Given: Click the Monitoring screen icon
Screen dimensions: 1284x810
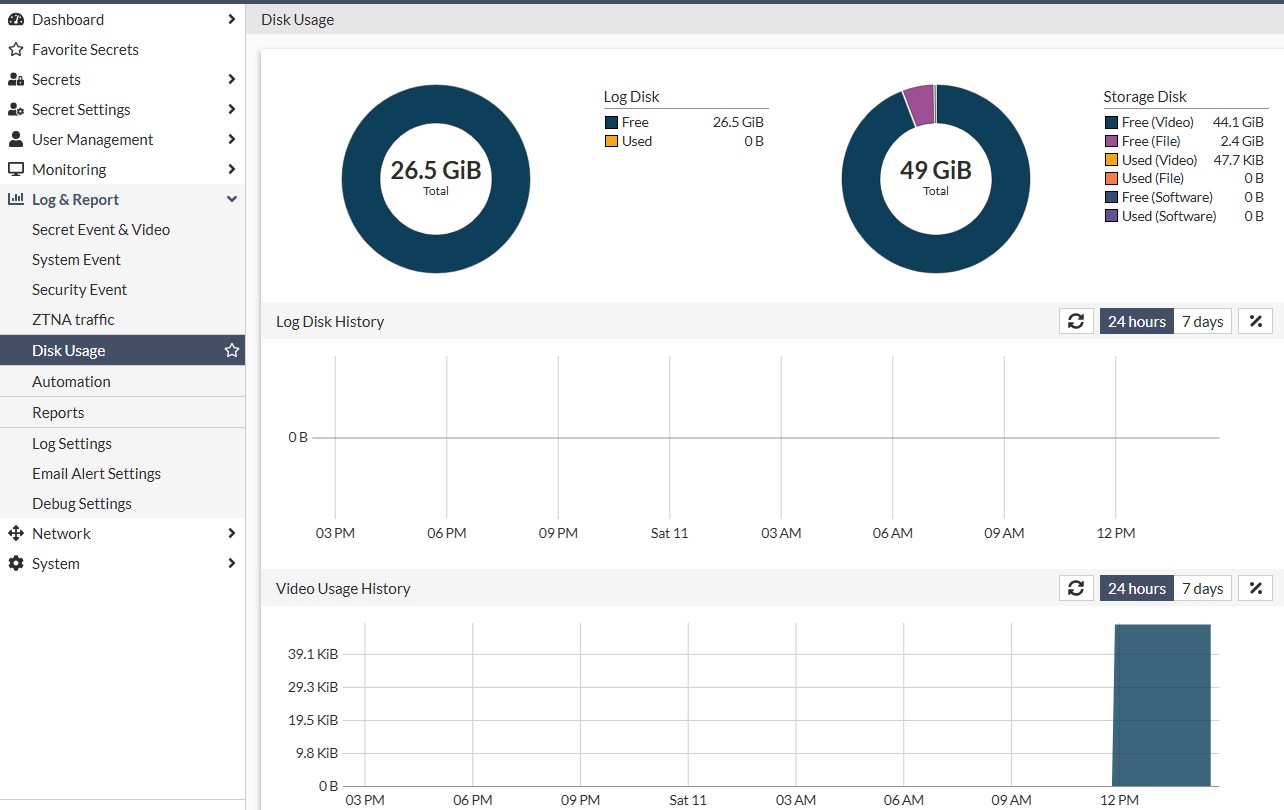Looking at the screenshot, I should point(15,169).
